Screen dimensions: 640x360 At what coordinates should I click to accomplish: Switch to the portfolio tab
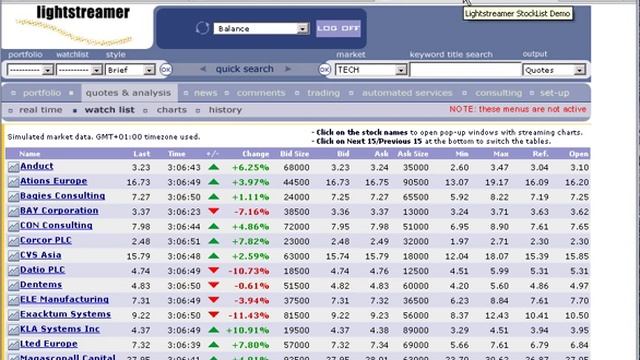[x=42, y=93]
